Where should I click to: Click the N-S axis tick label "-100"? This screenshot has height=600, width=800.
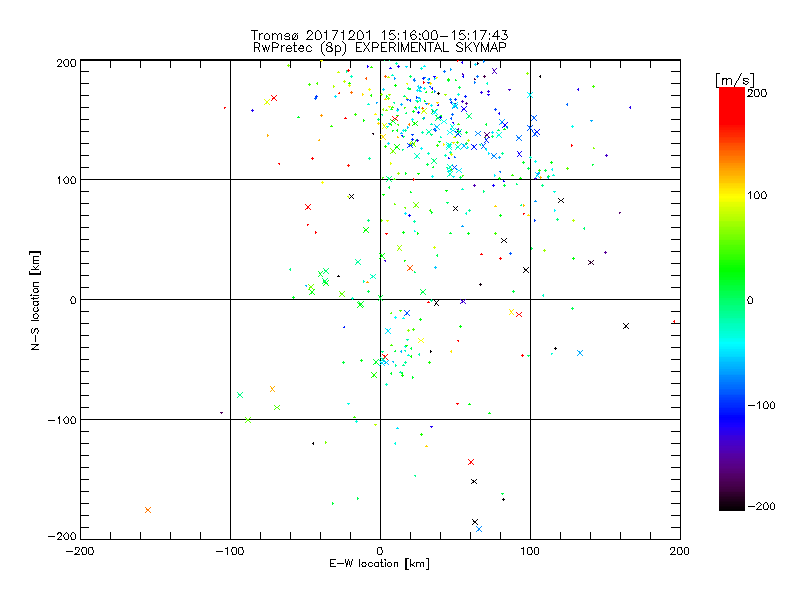tap(62, 420)
